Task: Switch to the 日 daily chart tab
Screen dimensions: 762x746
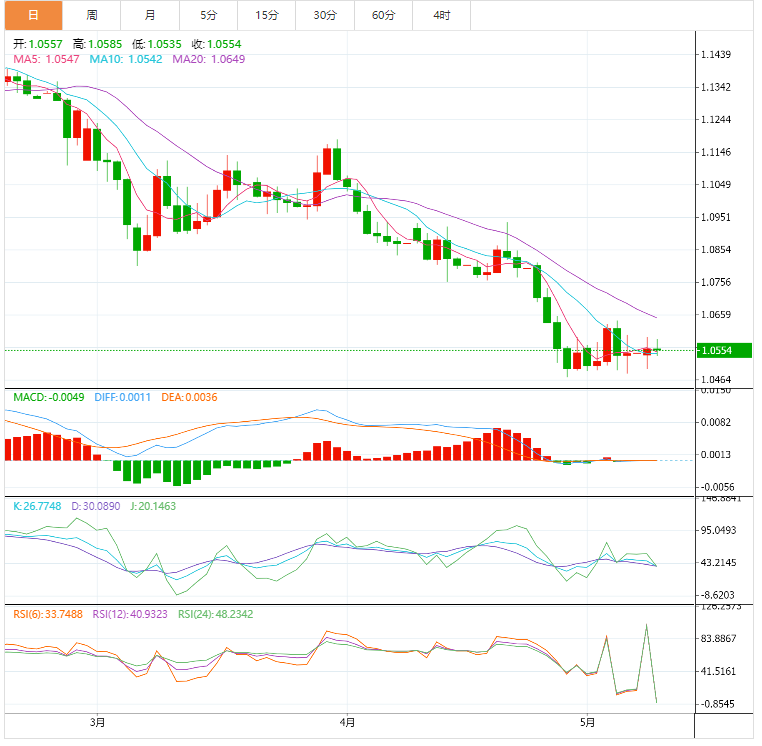Action: (x=32, y=15)
